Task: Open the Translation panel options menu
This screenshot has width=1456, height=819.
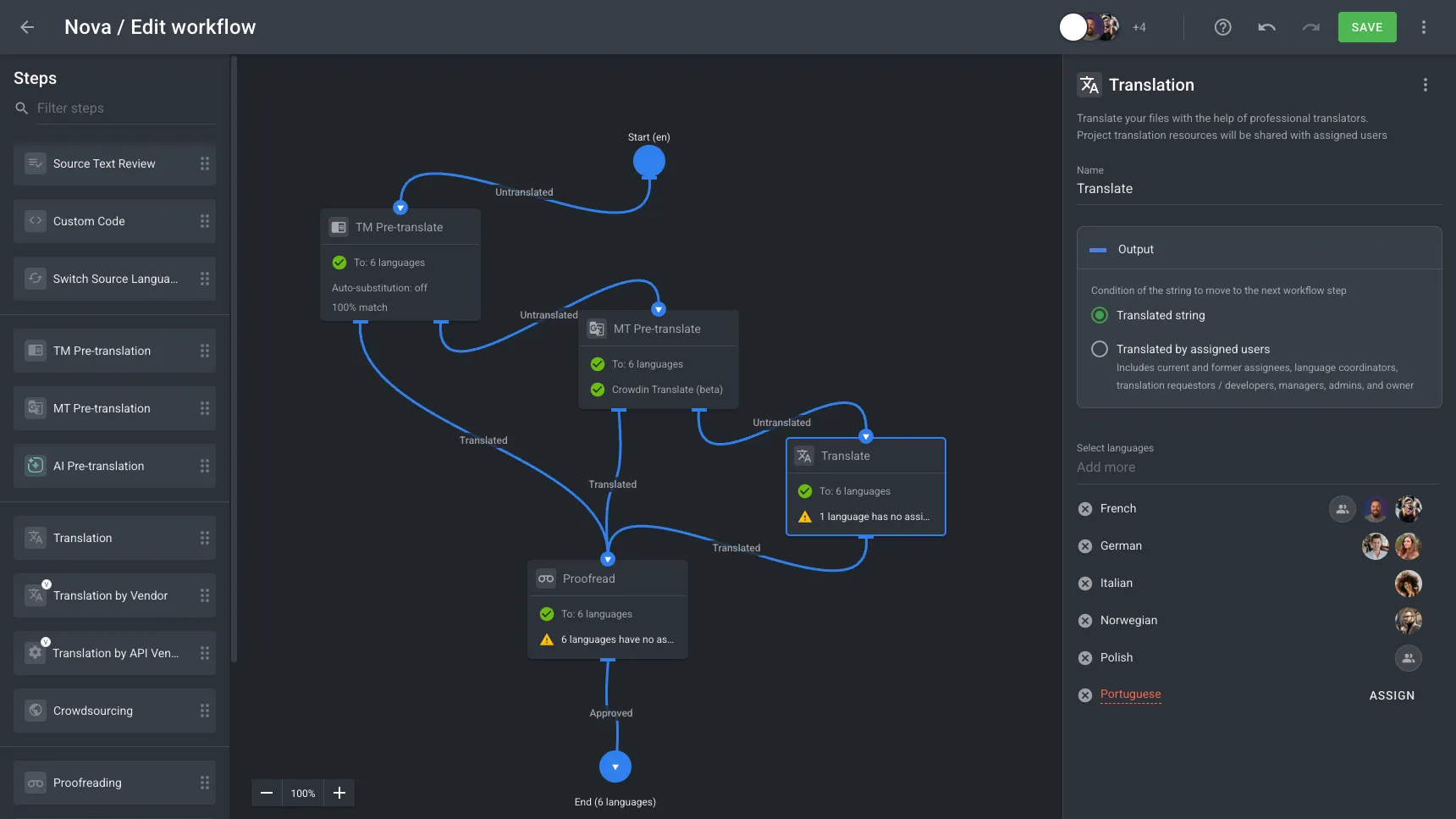Action: [x=1426, y=85]
